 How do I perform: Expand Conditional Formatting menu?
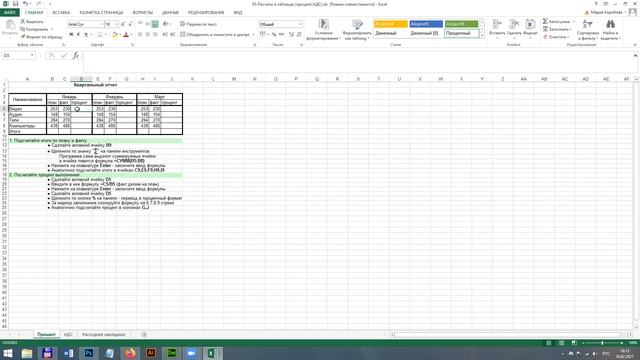(324, 30)
